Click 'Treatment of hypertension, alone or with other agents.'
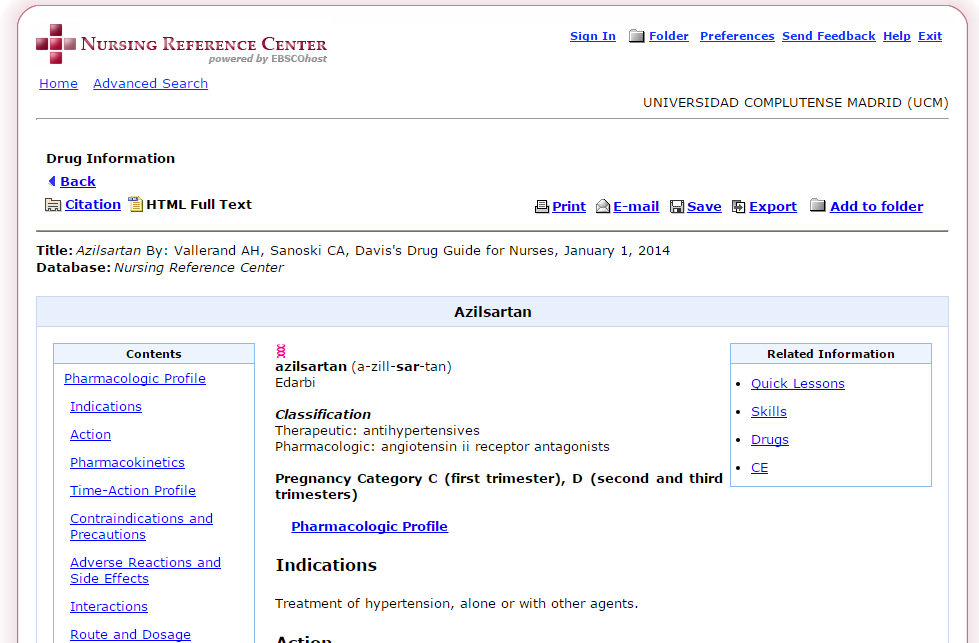Image resolution: width=979 pixels, height=643 pixels. click(x=456, y=604)
